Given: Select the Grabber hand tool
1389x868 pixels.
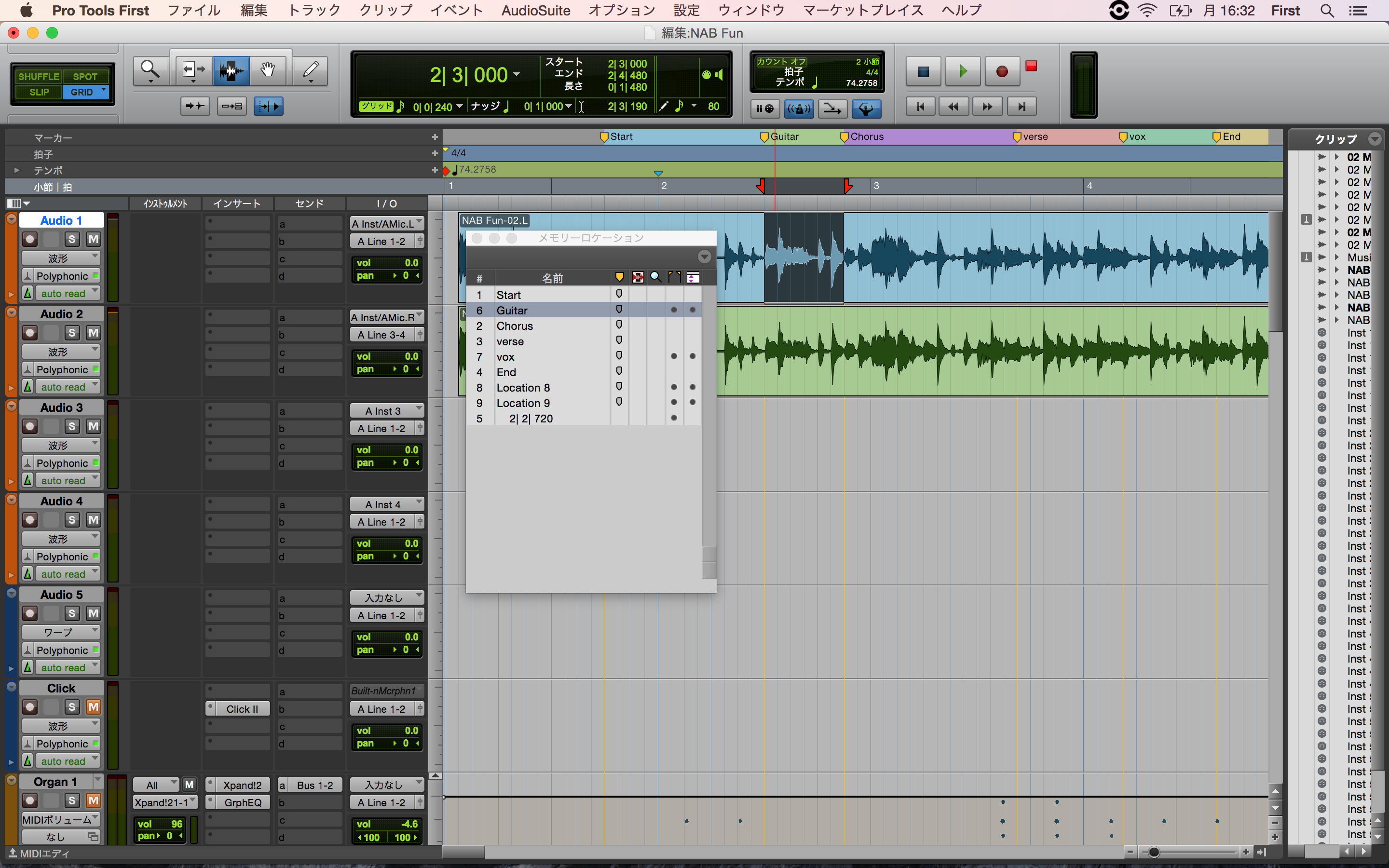Looking at the screenshot, I should point(268,70).
